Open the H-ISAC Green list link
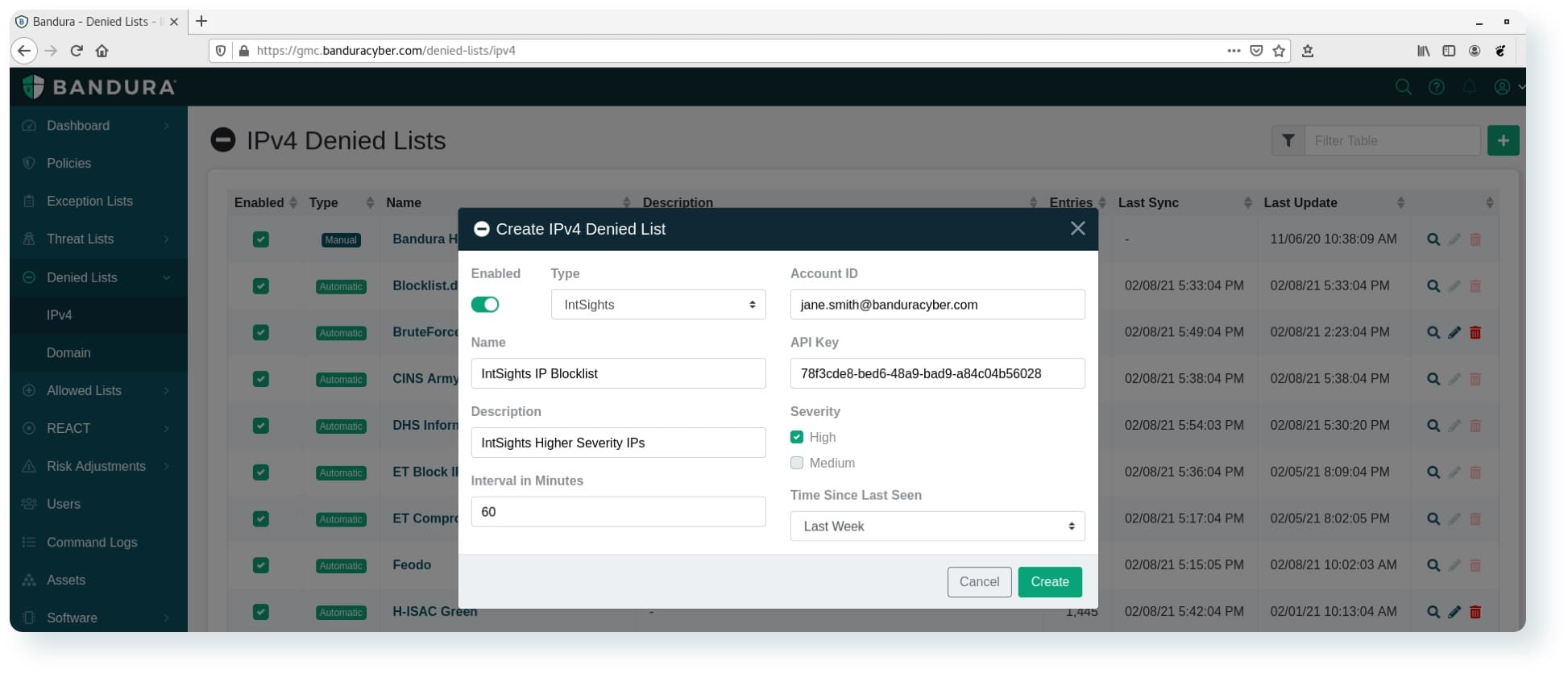Screen dimensions: 1568x674 435,612
